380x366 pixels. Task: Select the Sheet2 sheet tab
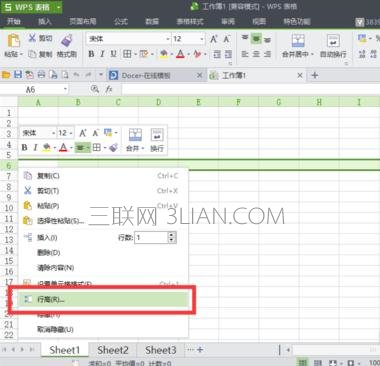[x=113, y=350]
